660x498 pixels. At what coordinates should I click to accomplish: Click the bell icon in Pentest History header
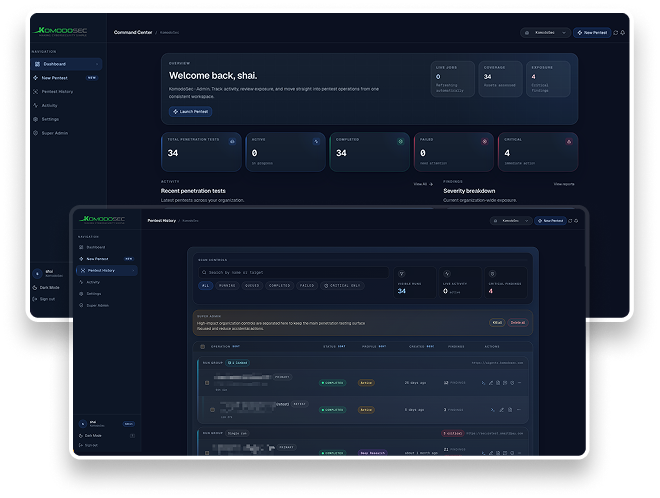click(576, 221)
